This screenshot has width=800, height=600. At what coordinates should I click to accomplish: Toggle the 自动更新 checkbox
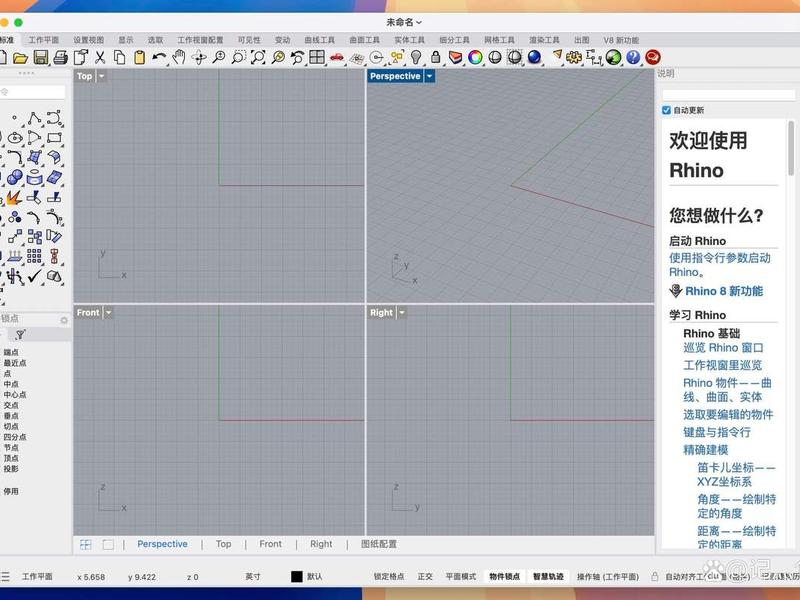pyautogui.click(x=666, y=110)
